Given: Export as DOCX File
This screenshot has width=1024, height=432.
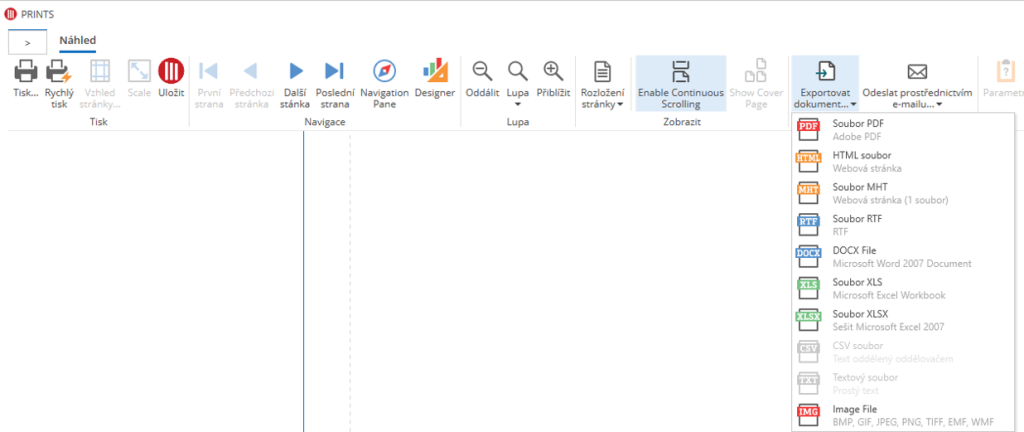Looking at the screenshot, I should tap(857, 257).
